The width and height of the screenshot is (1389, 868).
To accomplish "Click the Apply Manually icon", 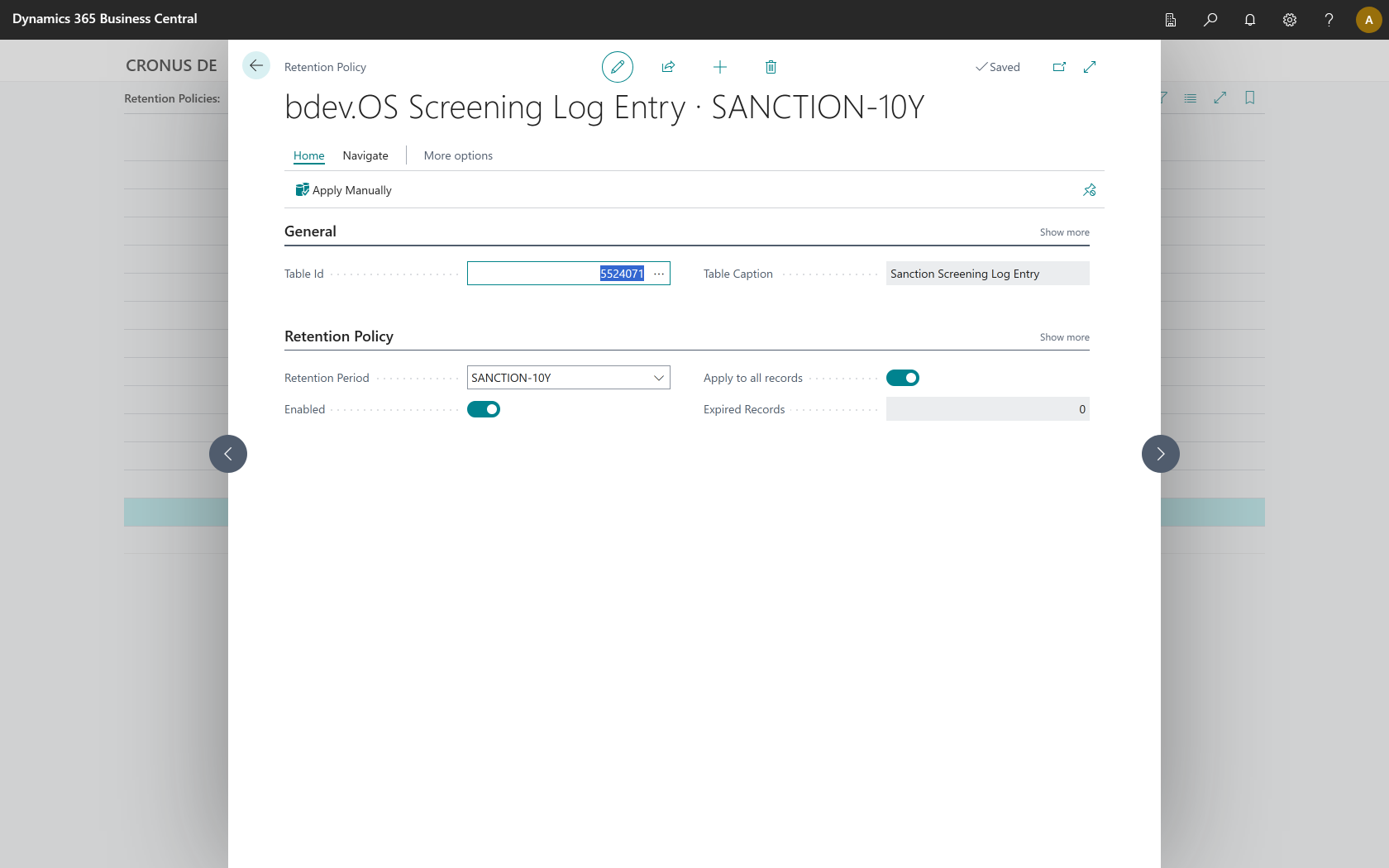I will (x=302, y=190).
